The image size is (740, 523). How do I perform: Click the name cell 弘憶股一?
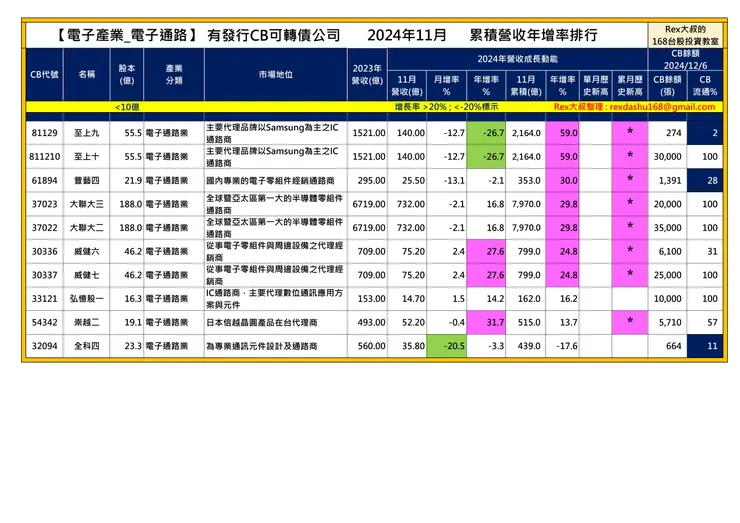(87, 299)
